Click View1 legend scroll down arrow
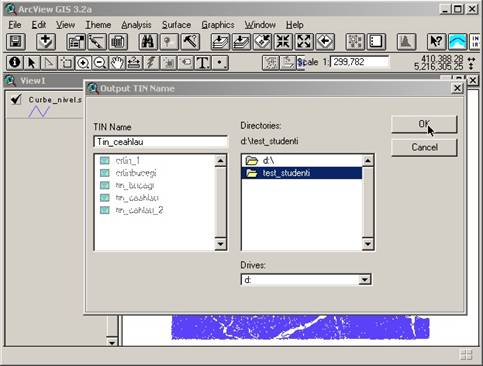 [112, 342]
